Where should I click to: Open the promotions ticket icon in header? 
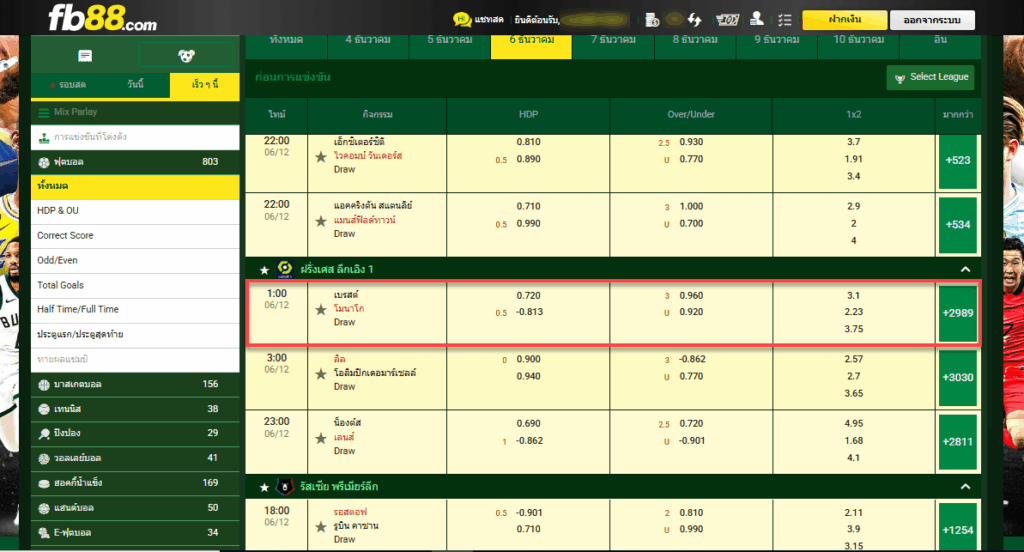pos(726,20)
